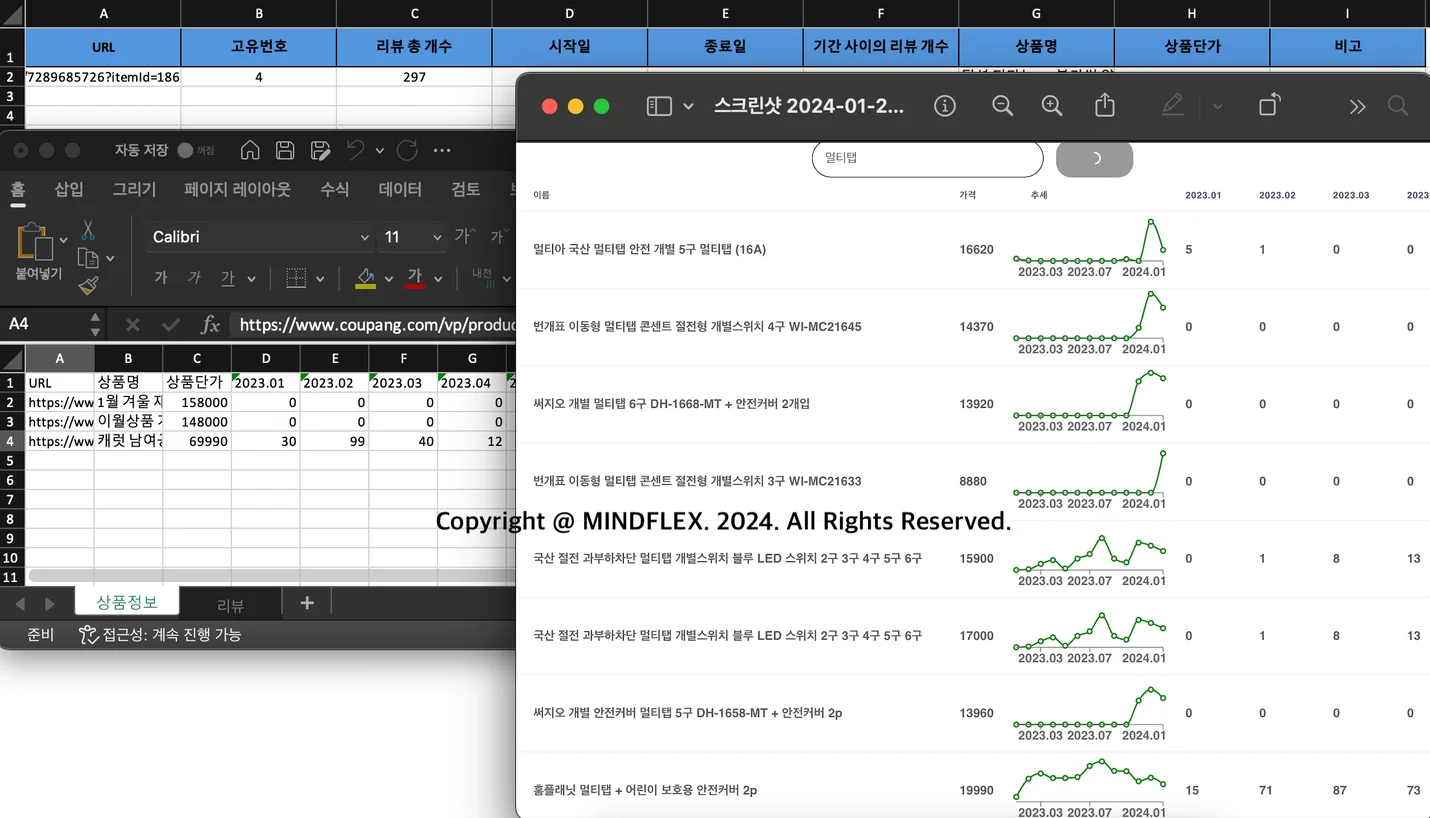1430x818 pixels.
Task: Click the Preview markup pencil icon
Action: (x=1173, y=105)
